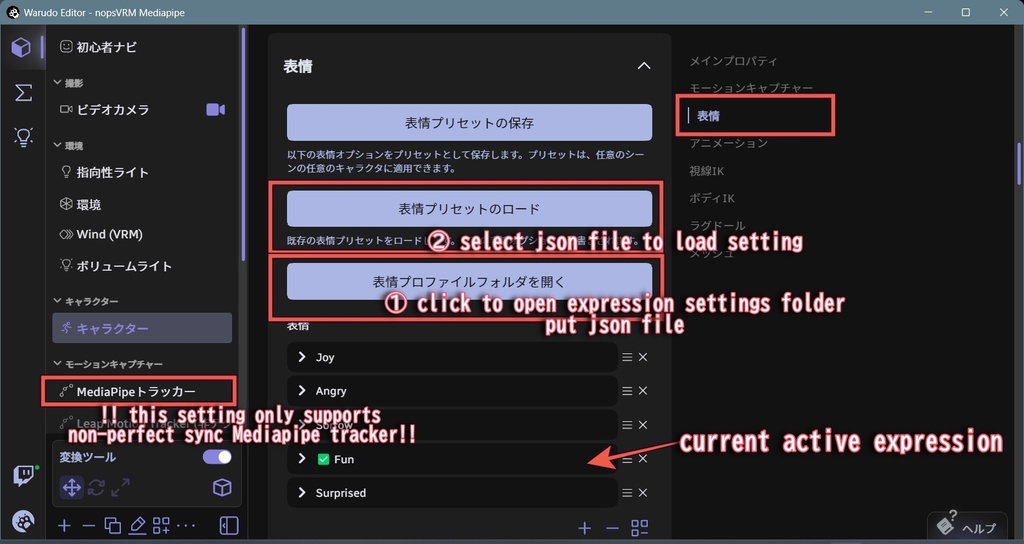Jump to メインプロパティ section

pyautogui.click(x=733, y=61)
